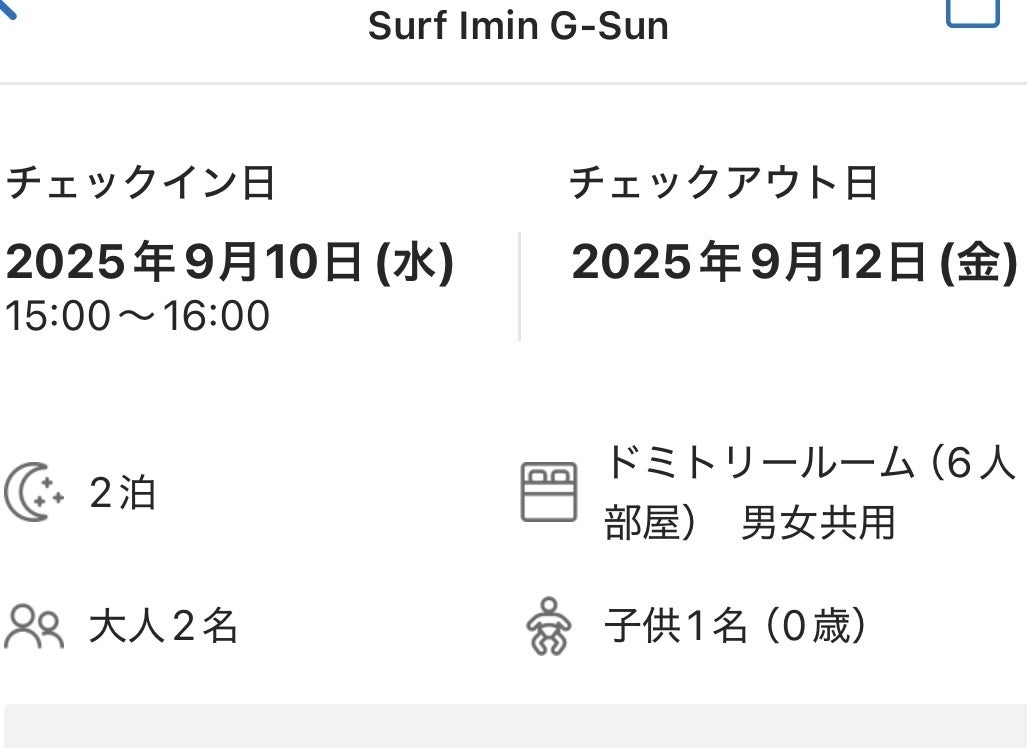
Task: Tap the 15:00〜16:00 check-in time
Action: [138, 316]
